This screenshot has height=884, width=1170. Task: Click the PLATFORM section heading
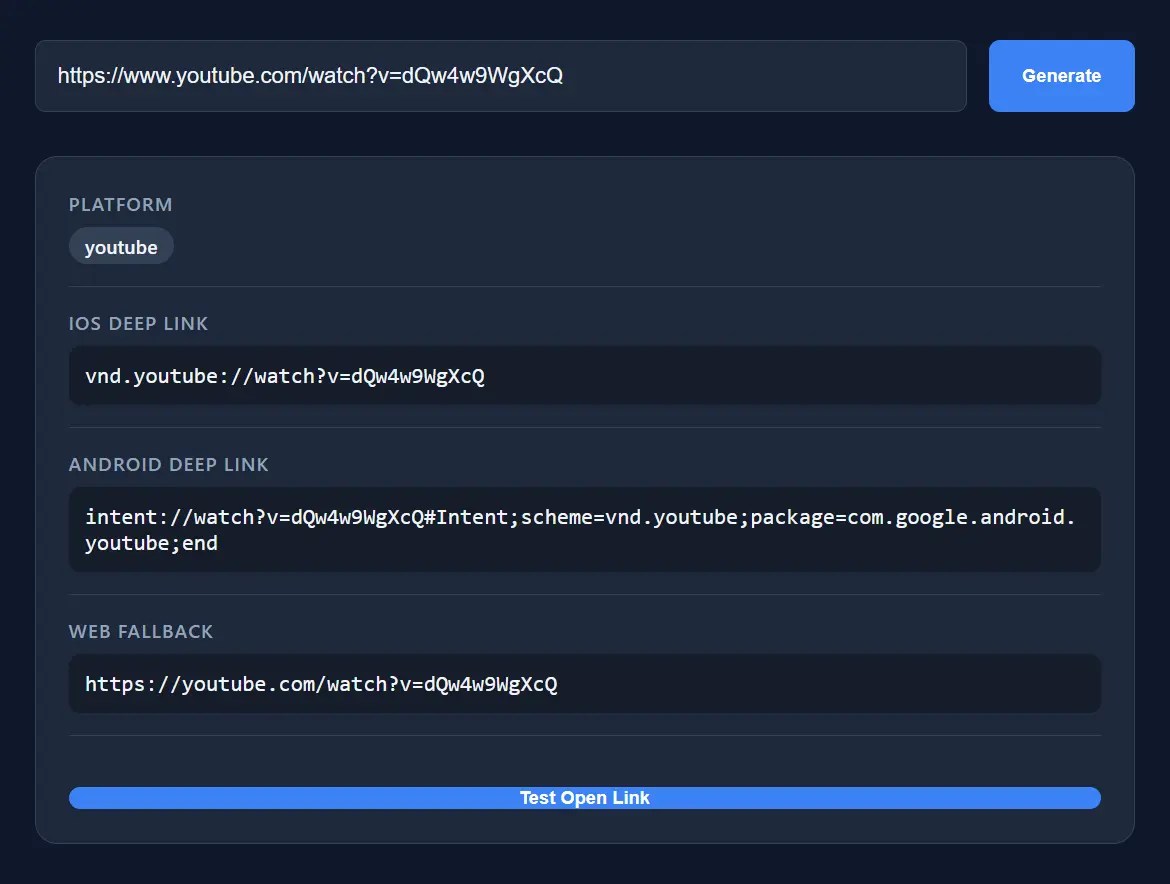(x=120, y=204)
